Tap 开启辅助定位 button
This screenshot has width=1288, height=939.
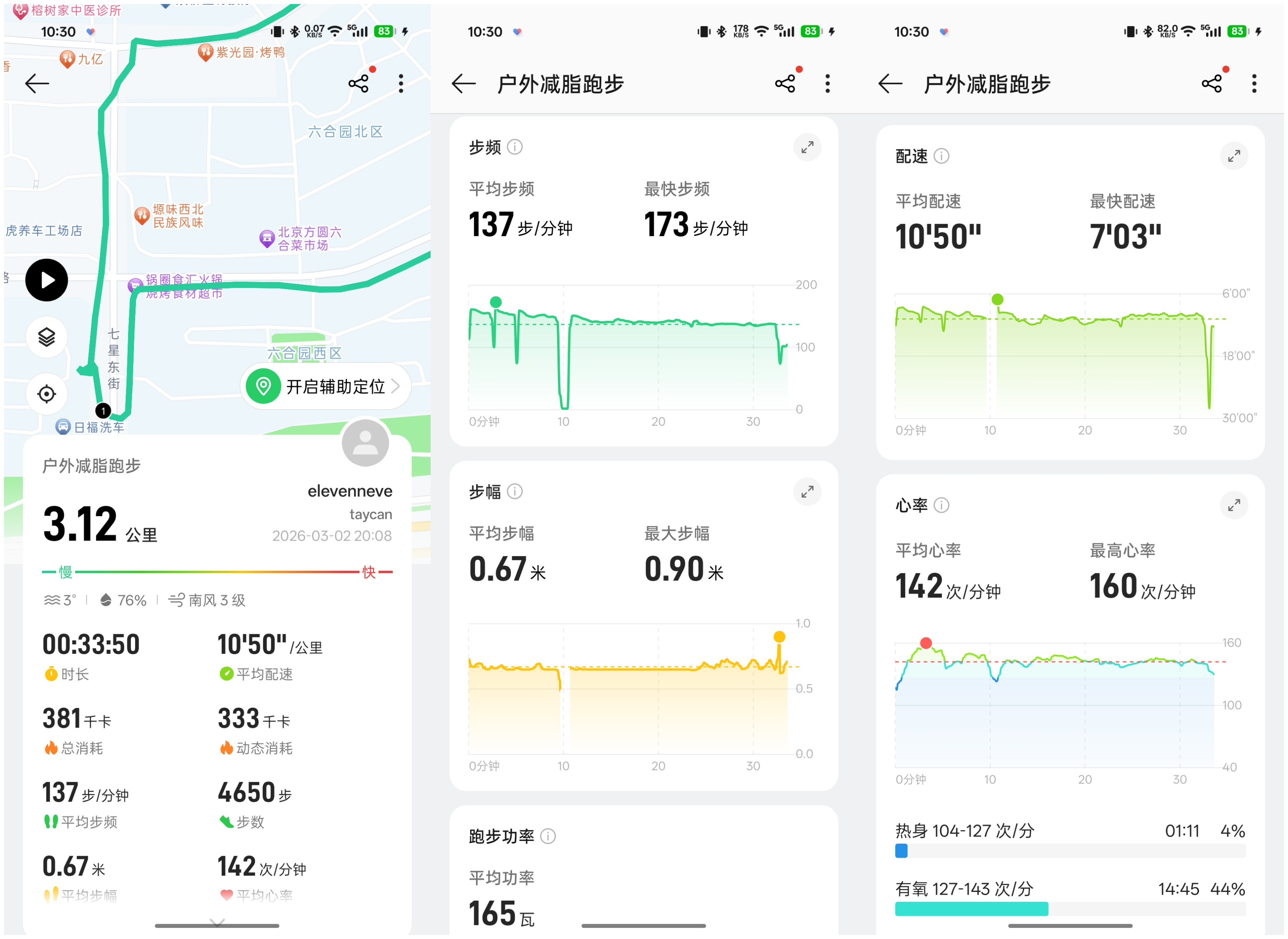click(326, 387)
